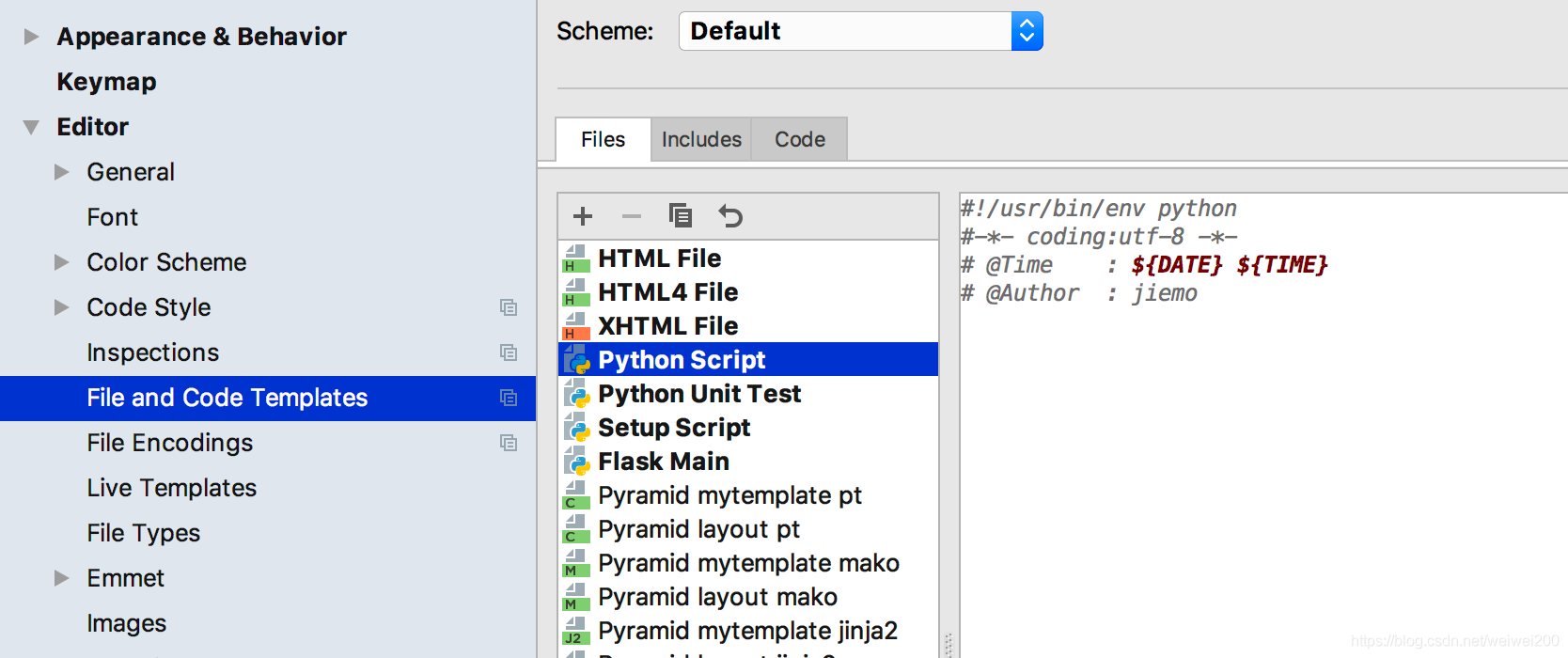Click inside the template text editor

click(1260, 451)
